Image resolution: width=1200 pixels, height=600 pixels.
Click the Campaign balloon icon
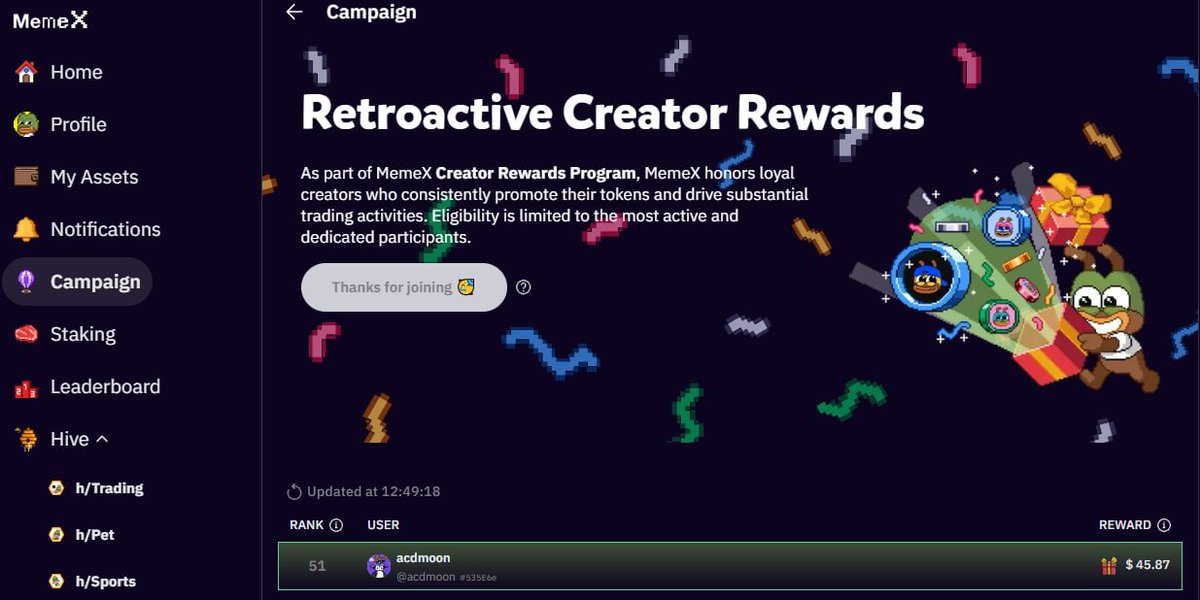click(x=26, y=281)
